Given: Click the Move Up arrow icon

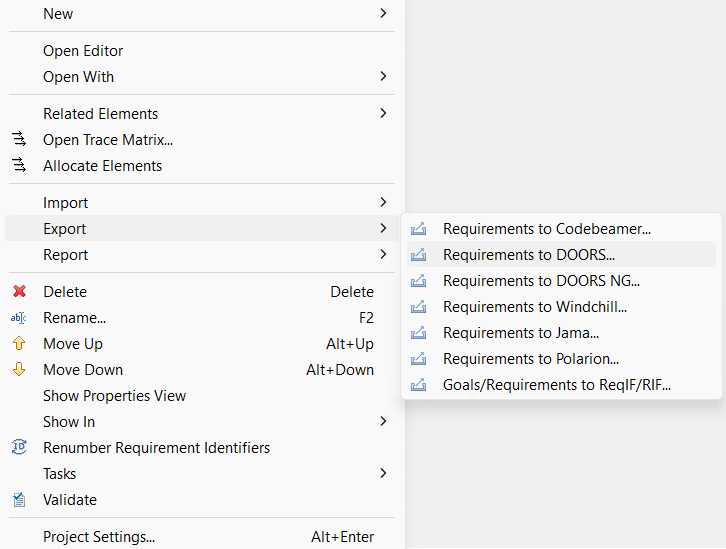Looking at the screenshot, I should coord(19,344).
